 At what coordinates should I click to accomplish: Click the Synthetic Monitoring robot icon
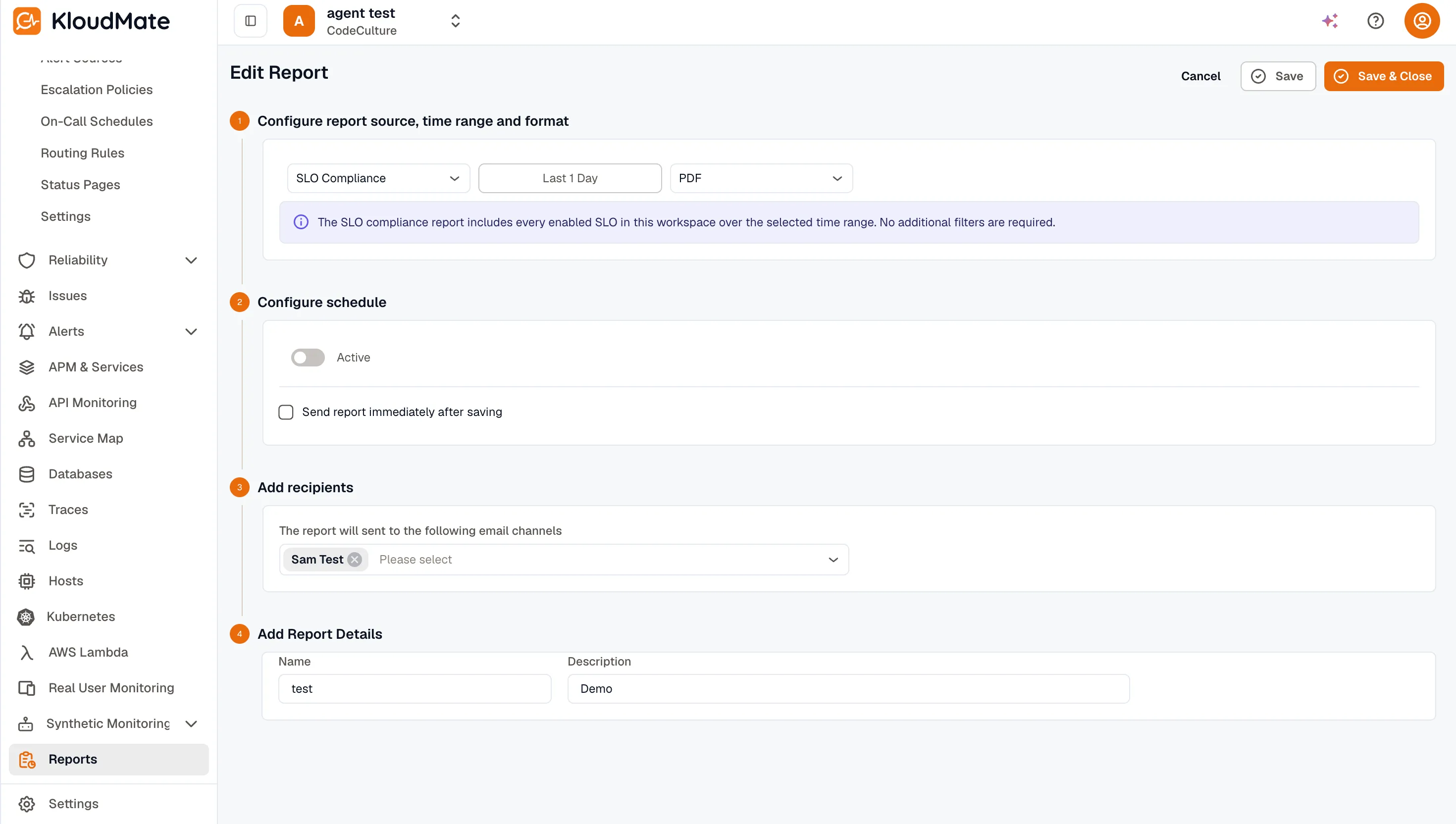(x=25, y=724)
